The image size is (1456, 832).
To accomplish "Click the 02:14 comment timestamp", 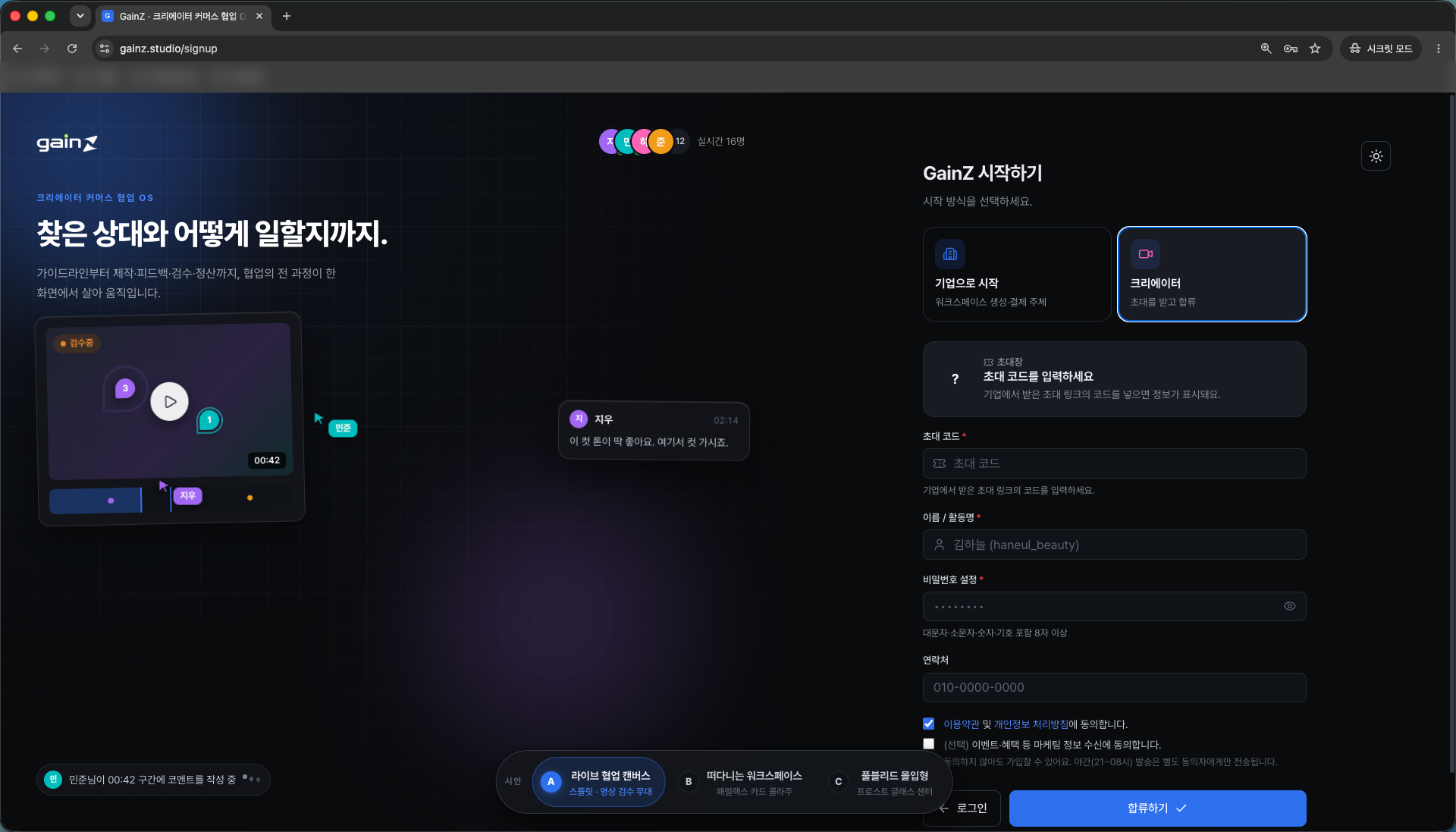I will click(726, 420).
